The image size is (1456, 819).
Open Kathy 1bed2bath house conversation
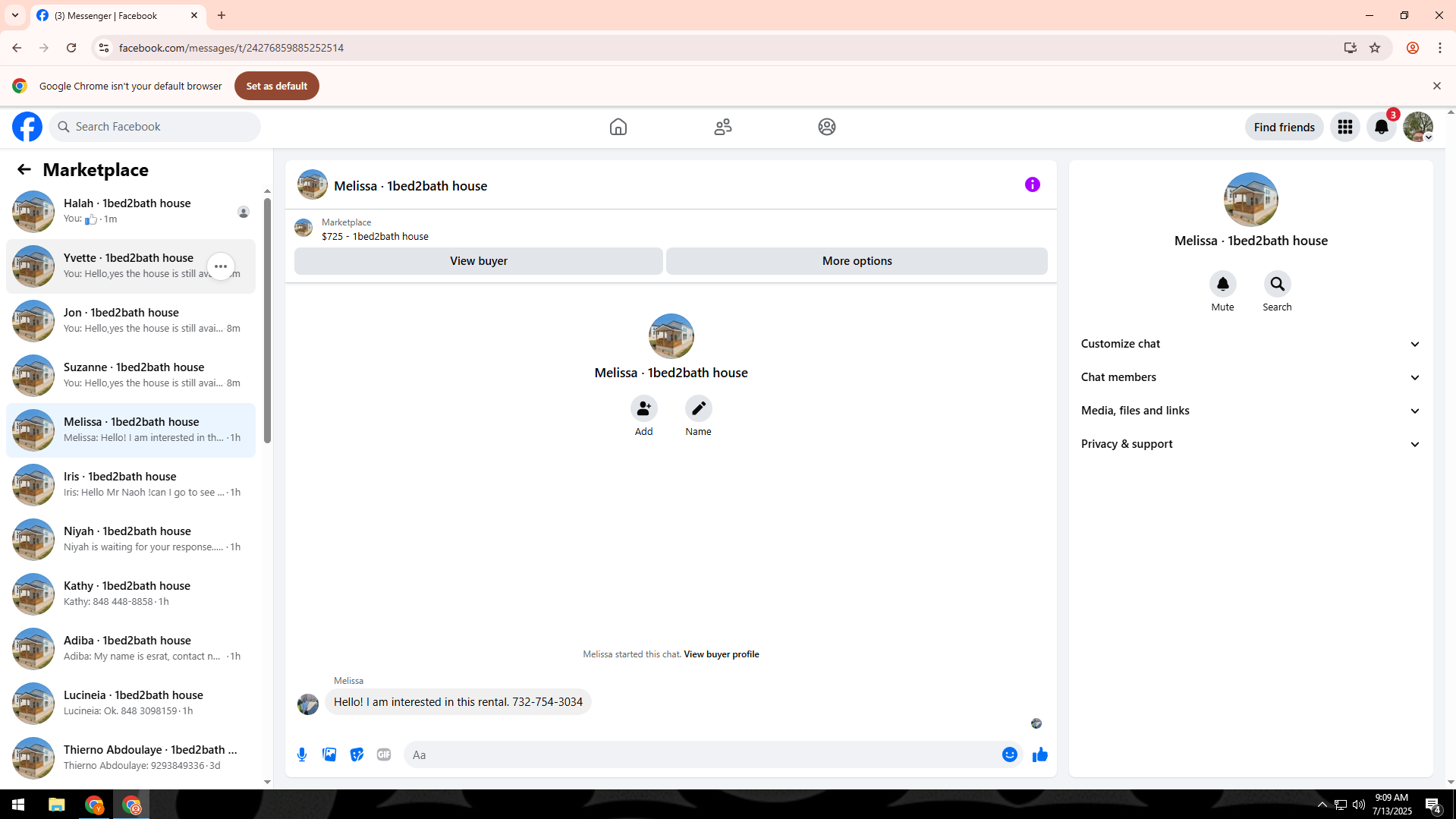(131, 594)
